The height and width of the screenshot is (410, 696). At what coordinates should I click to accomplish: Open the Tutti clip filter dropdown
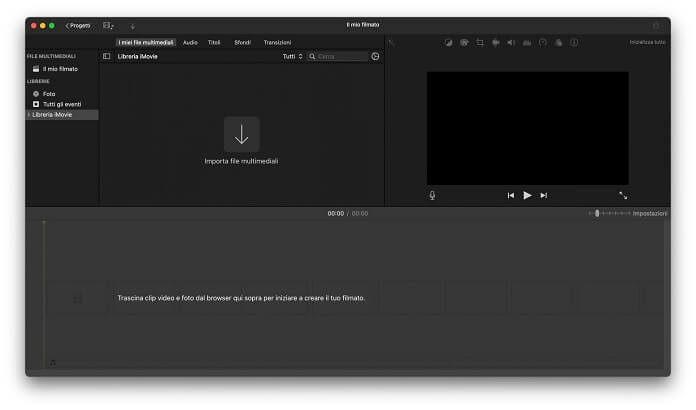[x=293, y=56]
